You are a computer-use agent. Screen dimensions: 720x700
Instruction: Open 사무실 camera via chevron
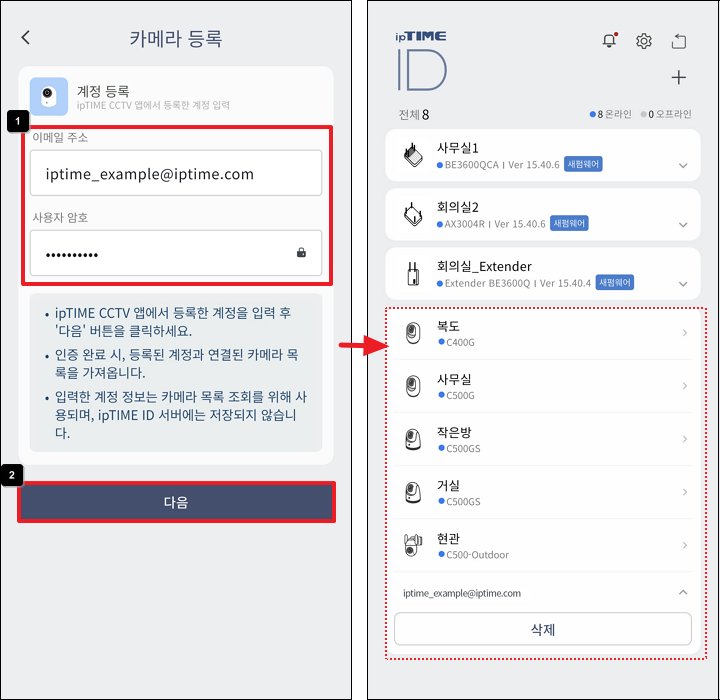point(685,386)
